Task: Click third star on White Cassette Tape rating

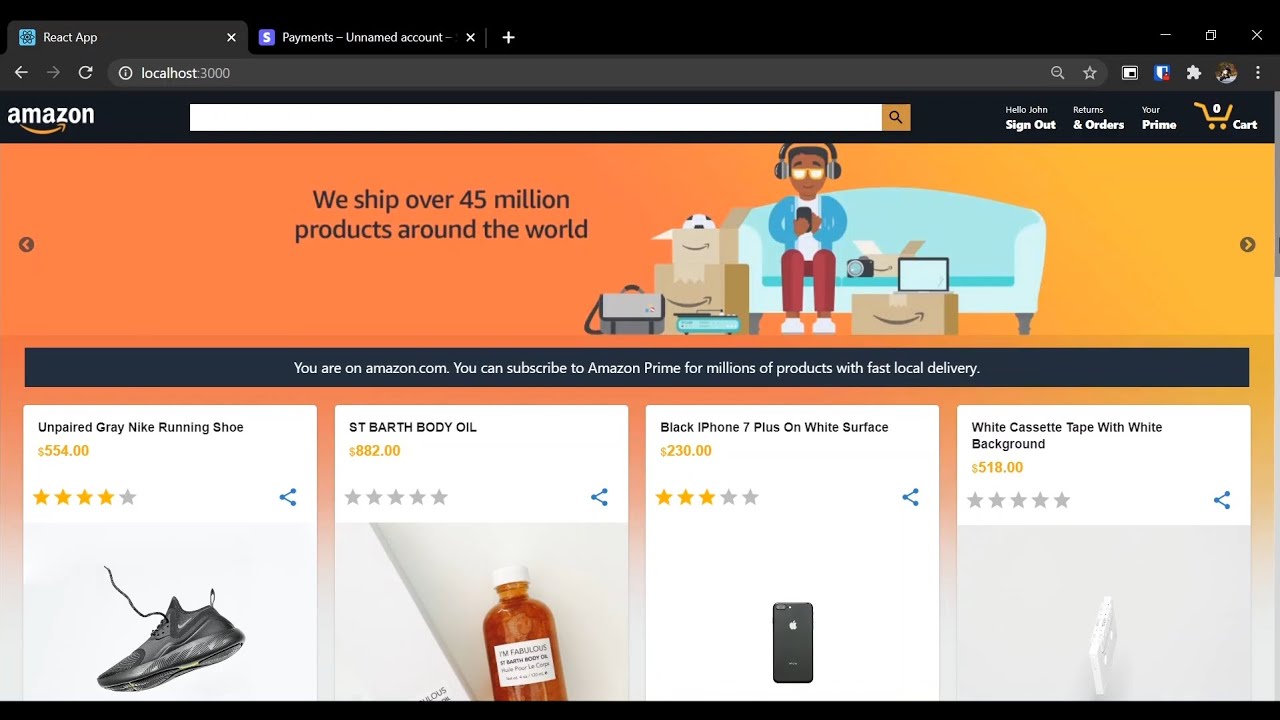Action: (1019, 500)
